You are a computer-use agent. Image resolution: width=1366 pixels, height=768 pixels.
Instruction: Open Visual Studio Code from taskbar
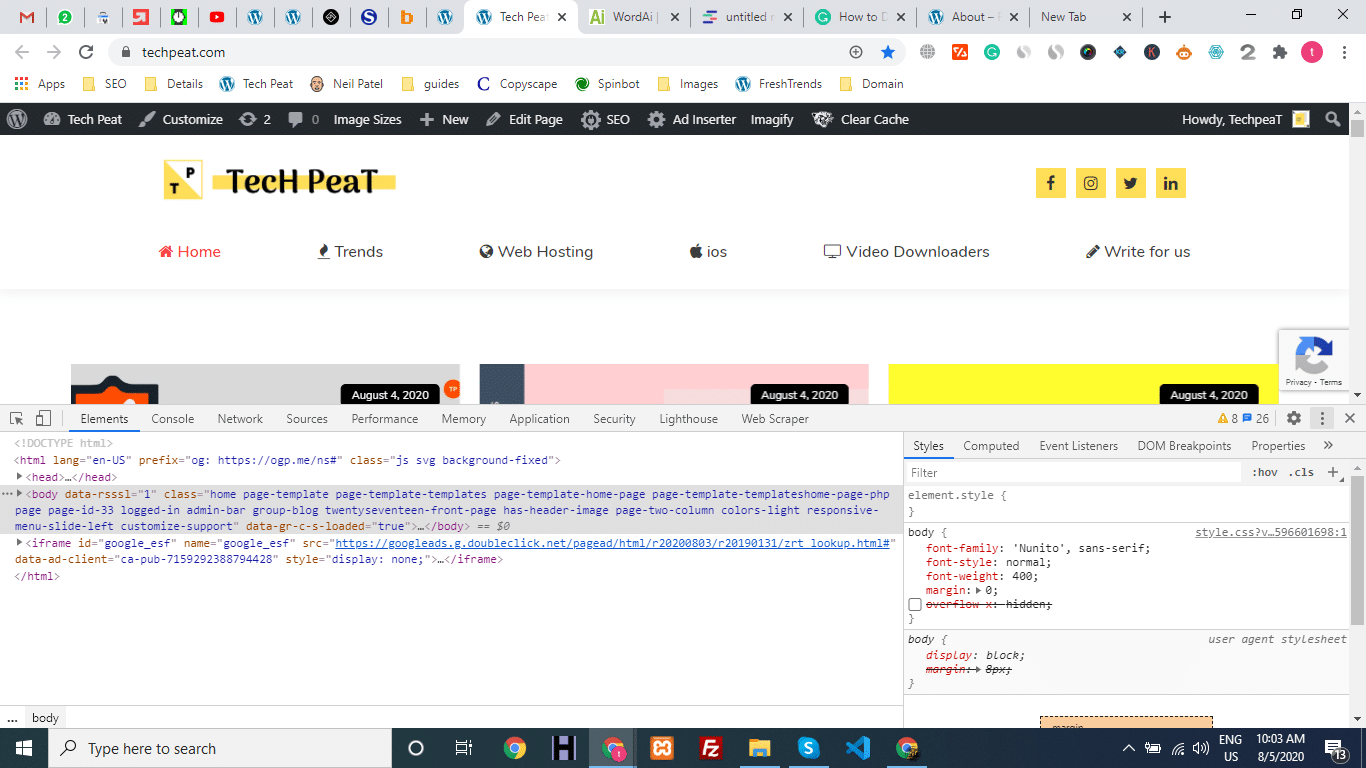[x=857, y=748]
